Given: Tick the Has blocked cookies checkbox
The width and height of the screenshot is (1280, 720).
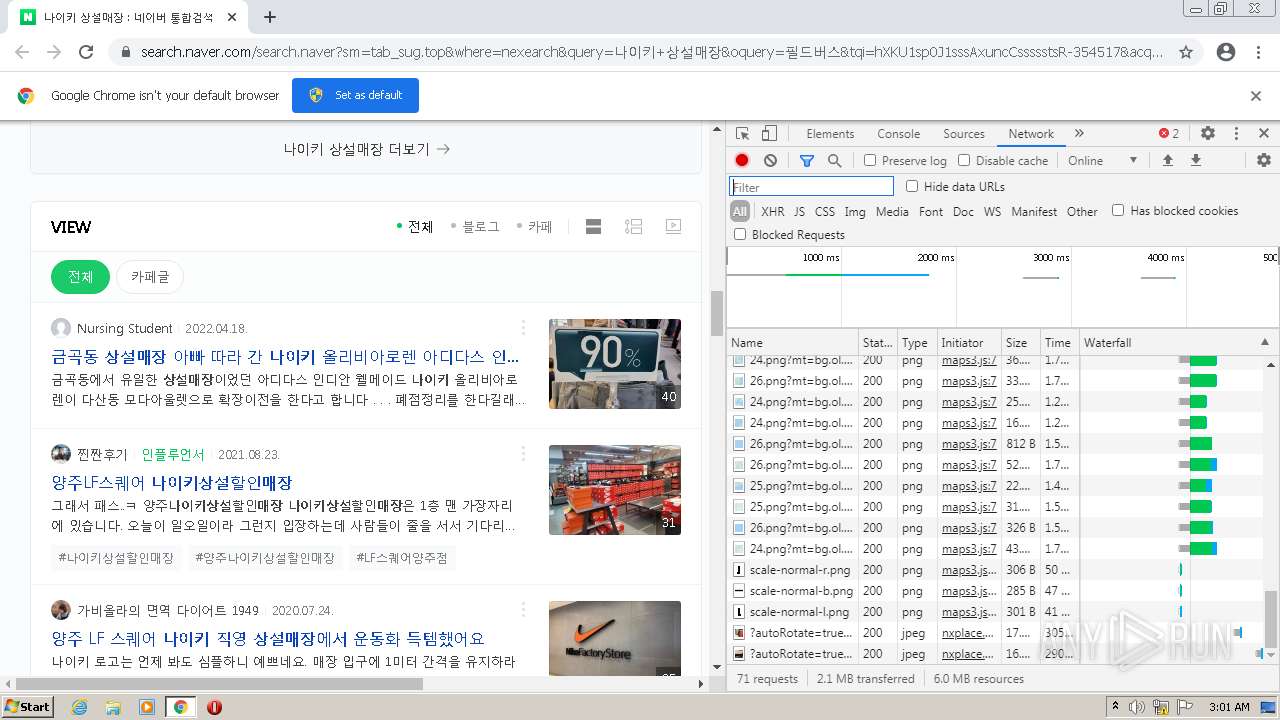Looking at the screenshot, I should click(1118, 210).
